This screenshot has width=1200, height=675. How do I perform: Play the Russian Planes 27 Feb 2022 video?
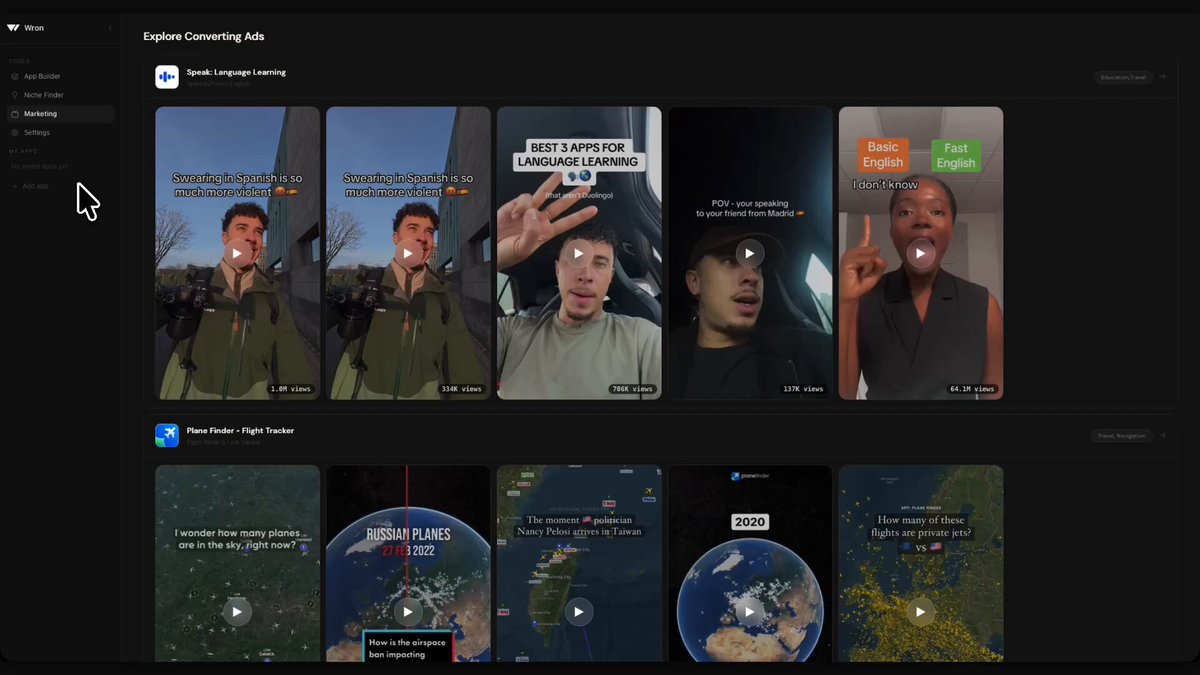tap(408, 611)
